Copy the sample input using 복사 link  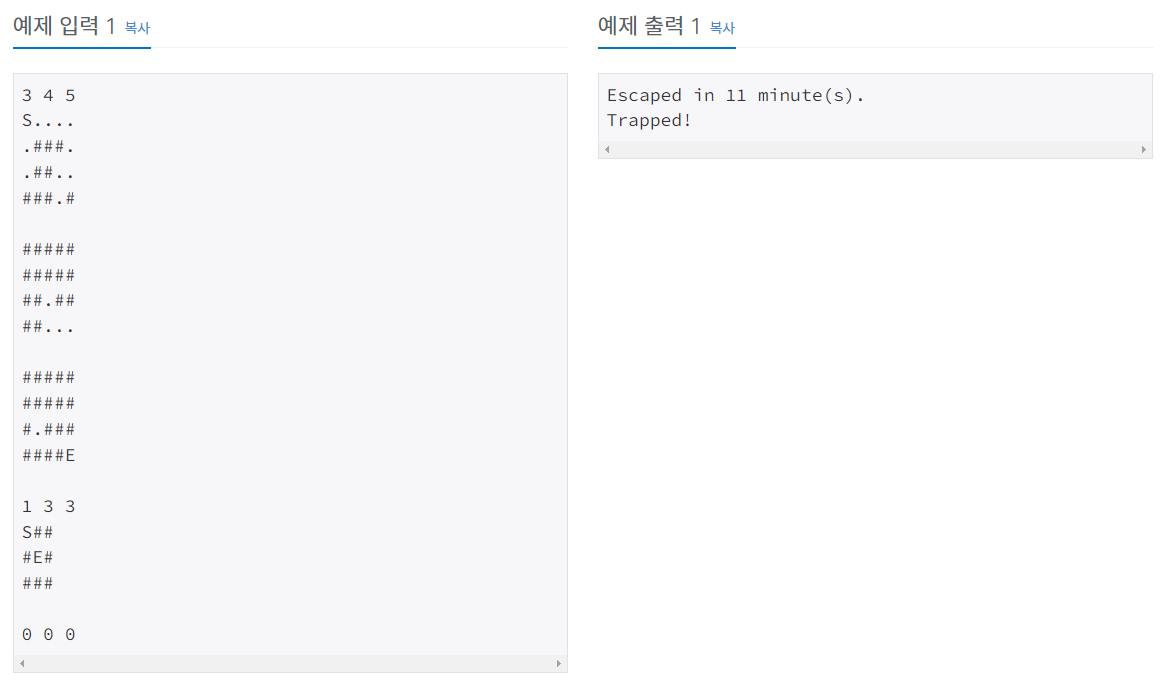pos(137,28)
